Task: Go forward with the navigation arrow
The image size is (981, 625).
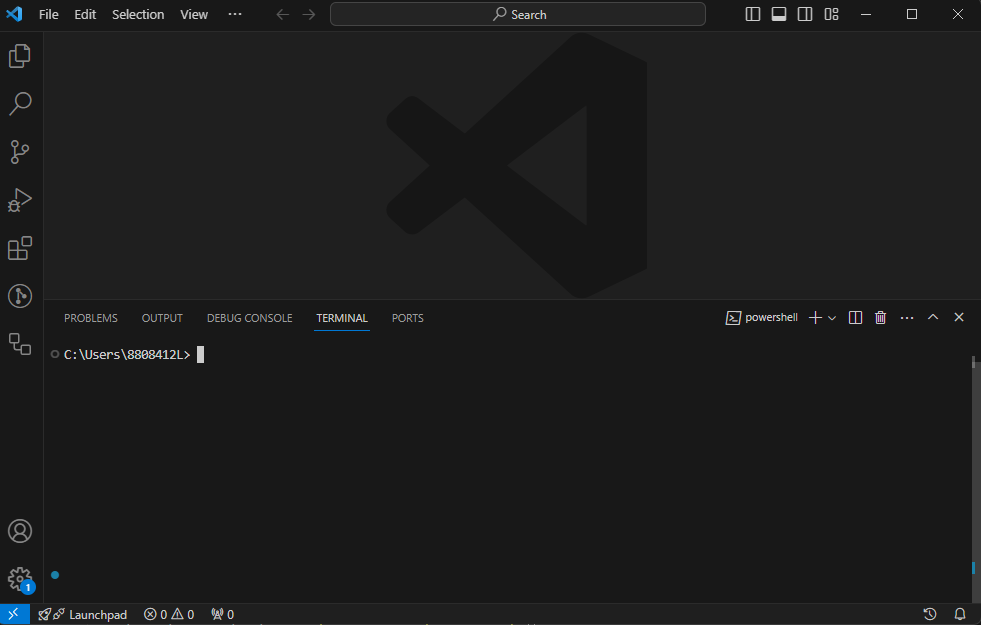Action: 309,14
